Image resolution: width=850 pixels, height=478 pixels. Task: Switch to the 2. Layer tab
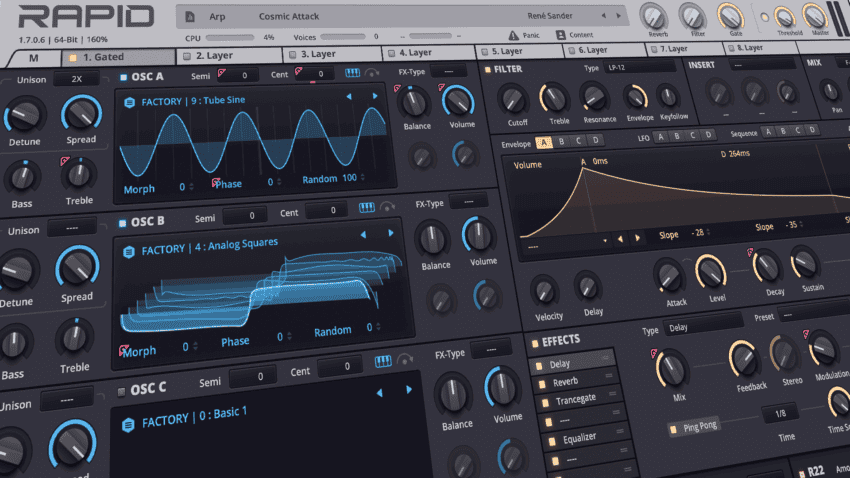pos(214,56)
